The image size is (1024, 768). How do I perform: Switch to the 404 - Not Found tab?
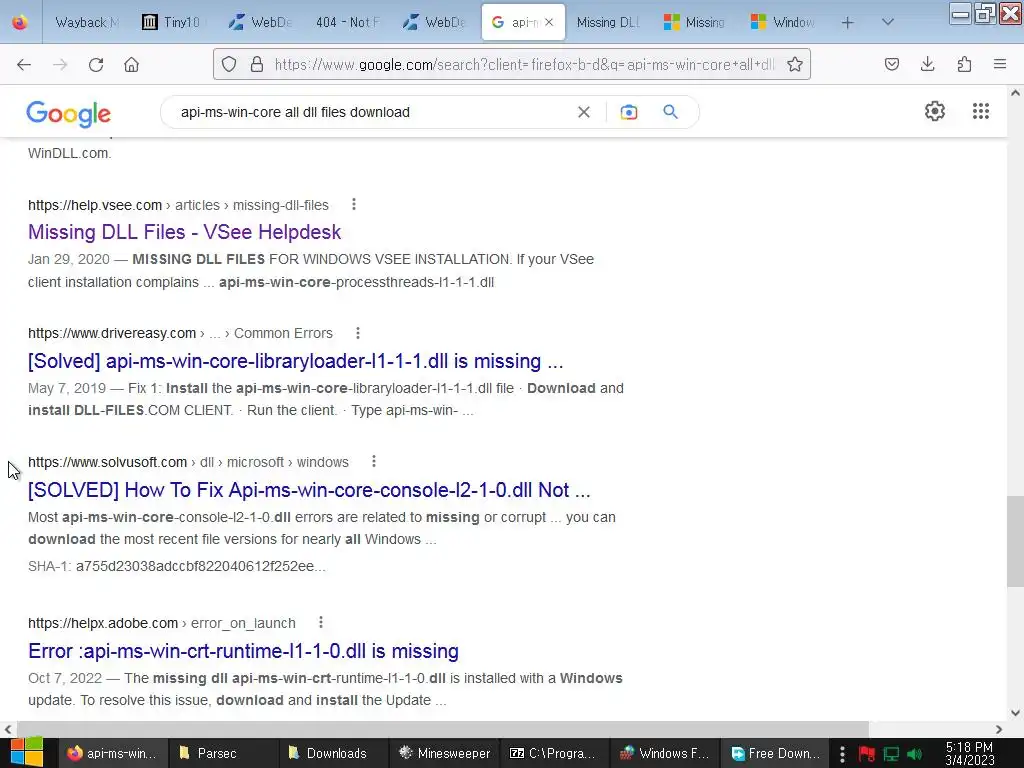coord(346,22)
